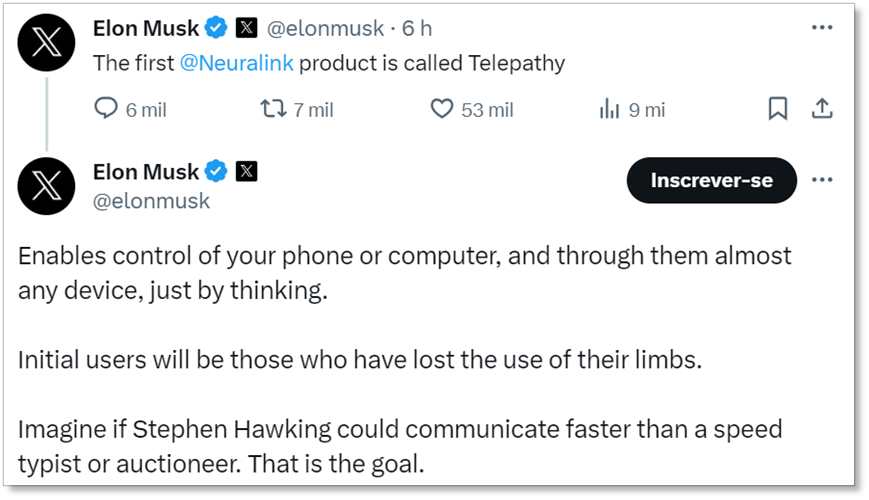Share the first tweet

[821, 109]
